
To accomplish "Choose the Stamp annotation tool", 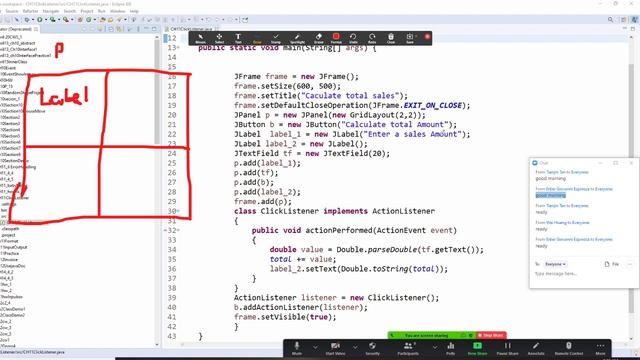I will click(x=276, y=38).
